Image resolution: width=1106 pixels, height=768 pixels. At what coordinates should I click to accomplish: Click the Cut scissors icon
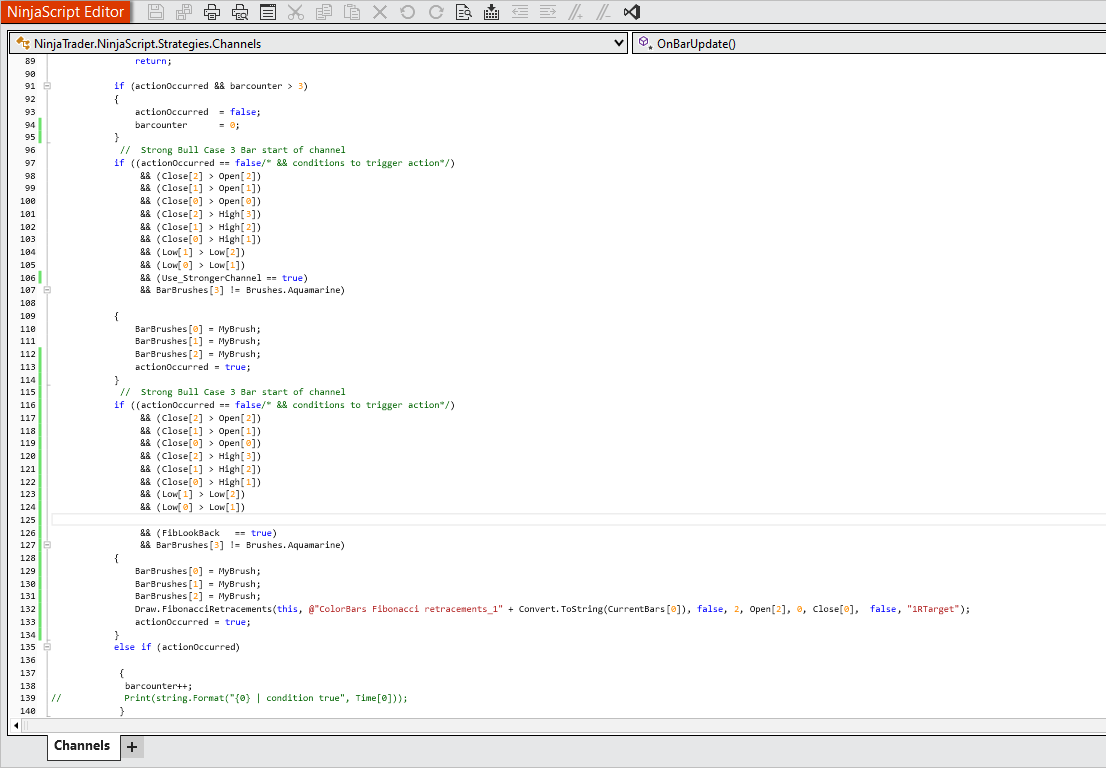[x=296, y=13]
